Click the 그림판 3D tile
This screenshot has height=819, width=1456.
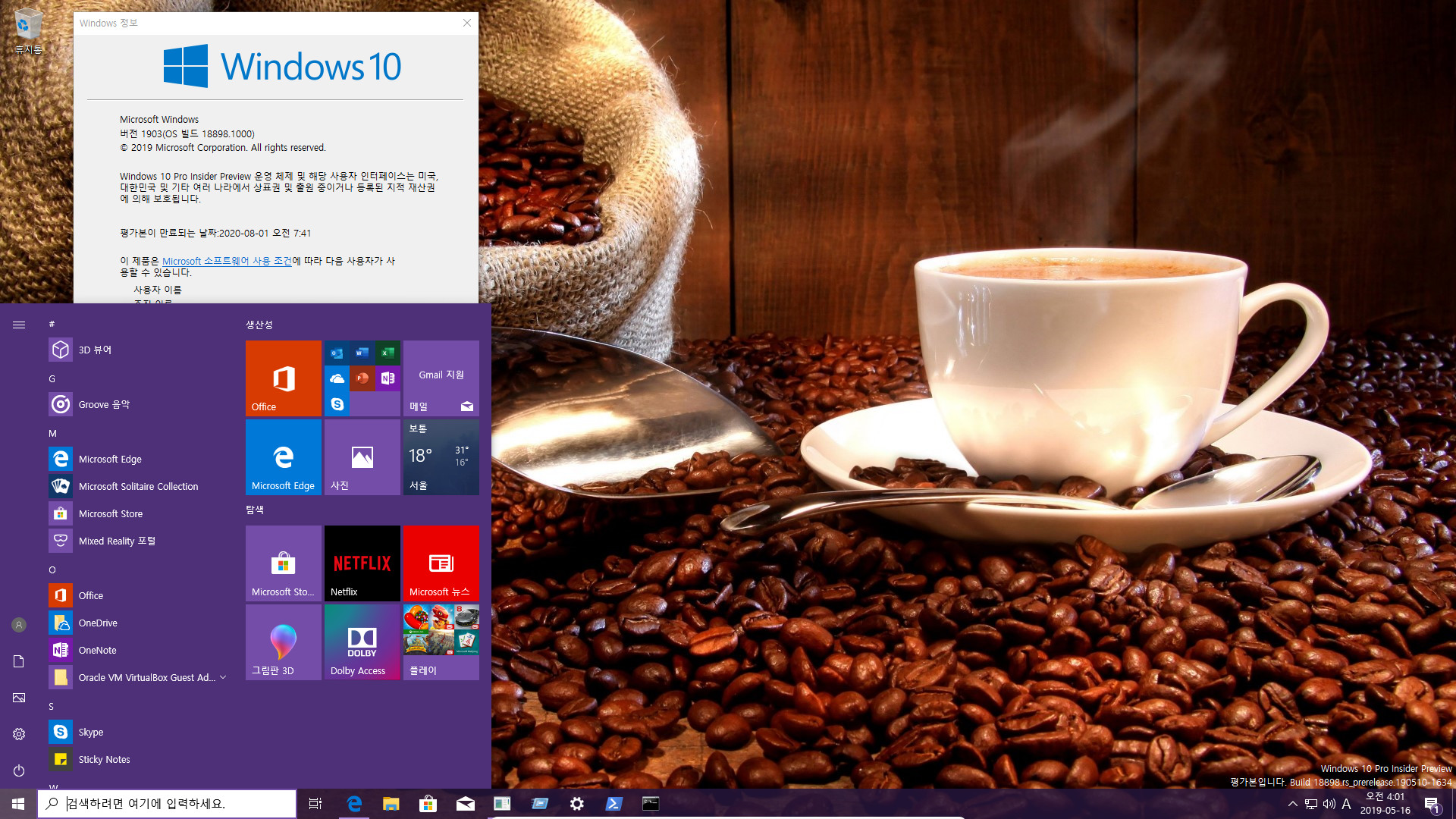pyautogui.click(x=283, y=642)
